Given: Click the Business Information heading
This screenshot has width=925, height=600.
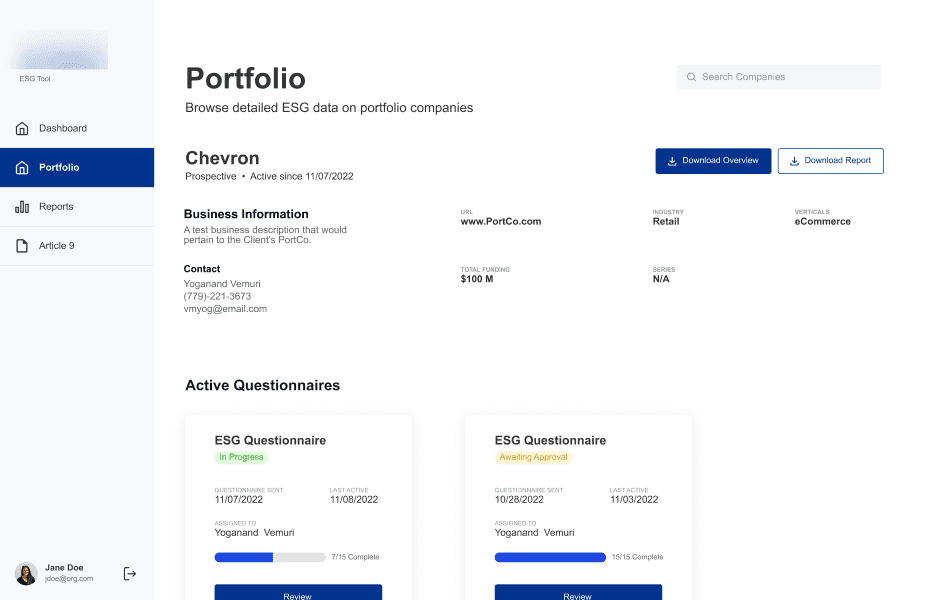Looking at the screenshot, I should [246, 214].
